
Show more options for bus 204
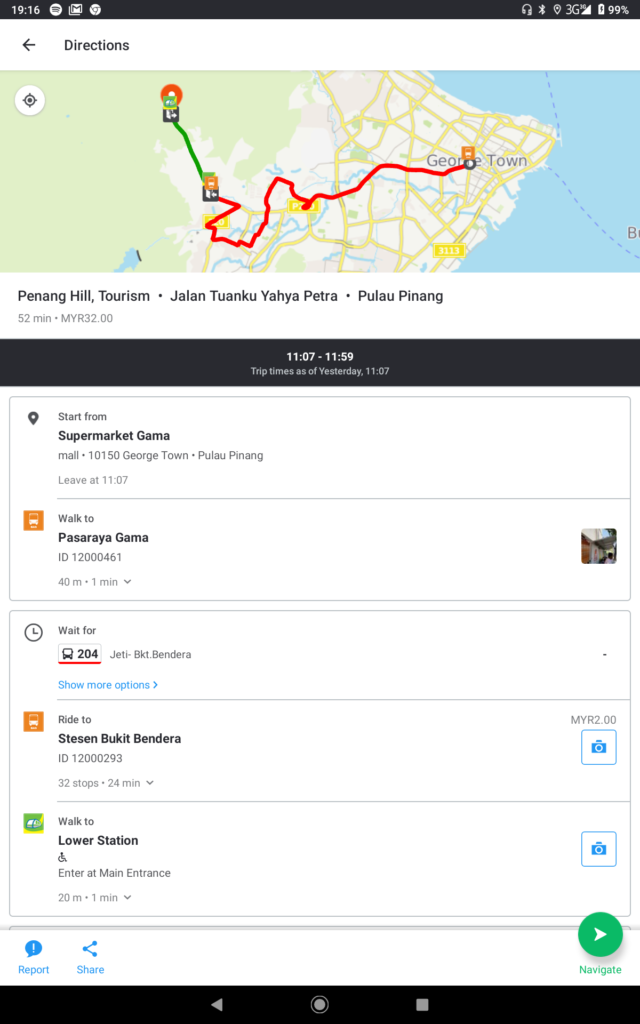tap(108, 685)
